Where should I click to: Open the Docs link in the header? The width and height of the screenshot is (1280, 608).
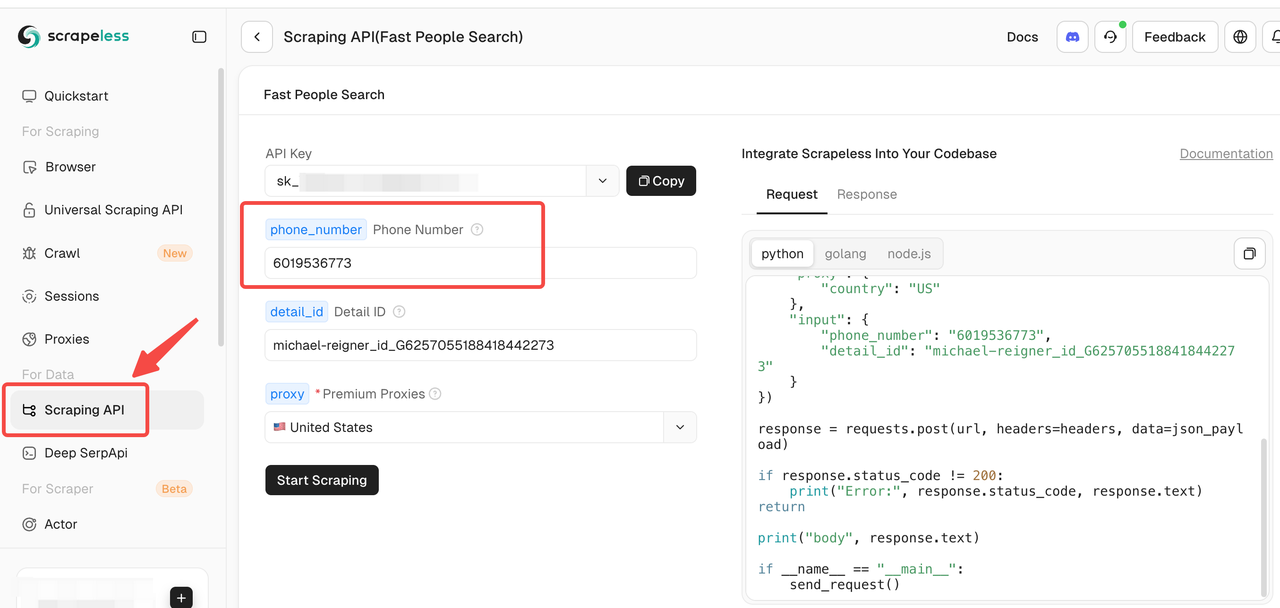pos(1022,37)
